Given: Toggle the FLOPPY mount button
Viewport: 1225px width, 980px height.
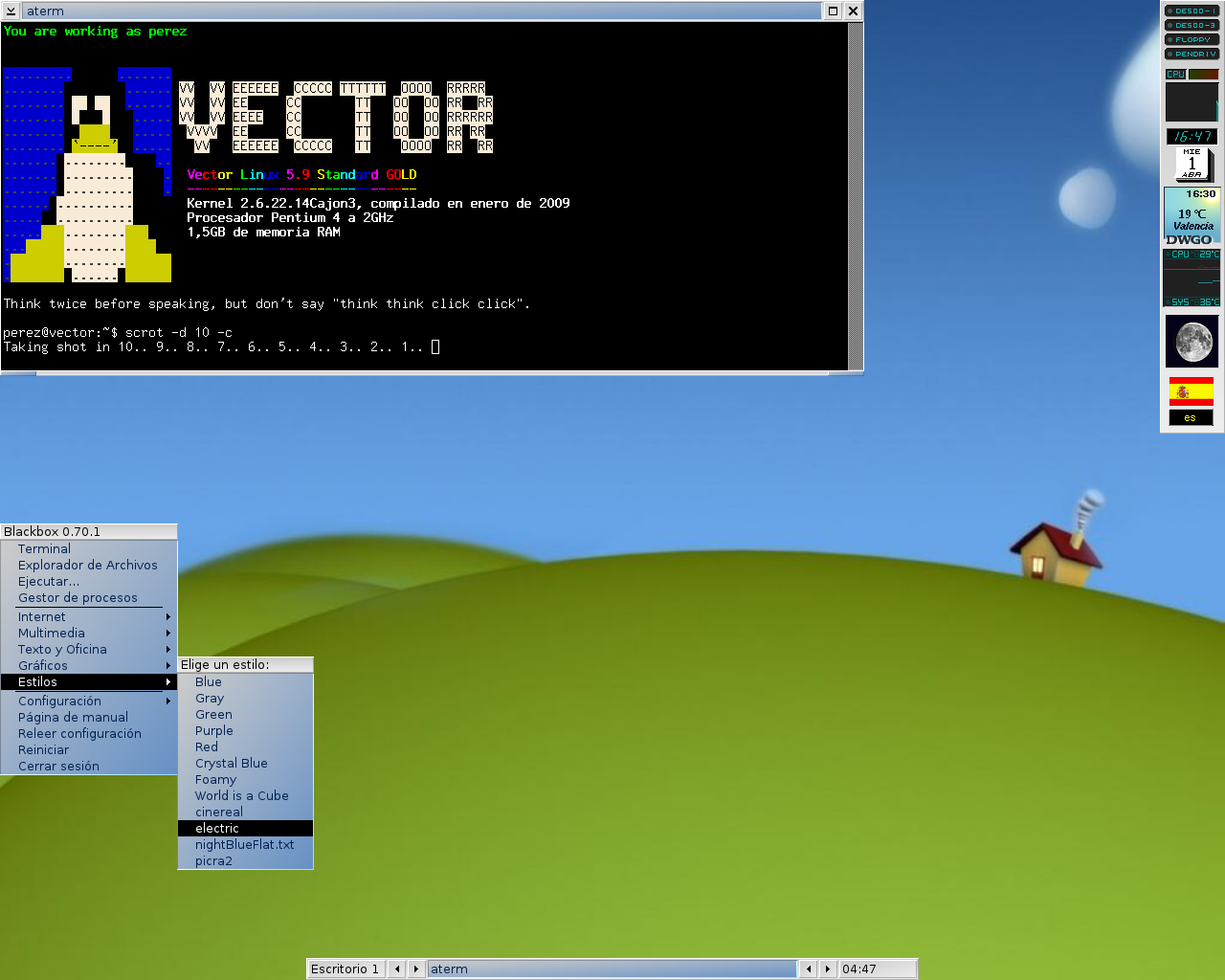Looking at the screenshot, I should tap(1192, 39).
